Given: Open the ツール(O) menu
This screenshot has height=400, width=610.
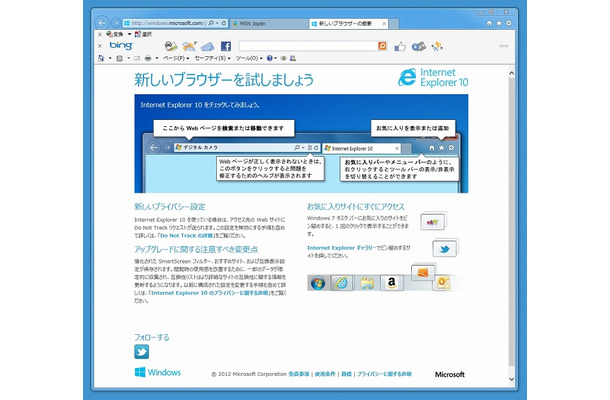Looking at the screenshot, I should click(249, 58).
